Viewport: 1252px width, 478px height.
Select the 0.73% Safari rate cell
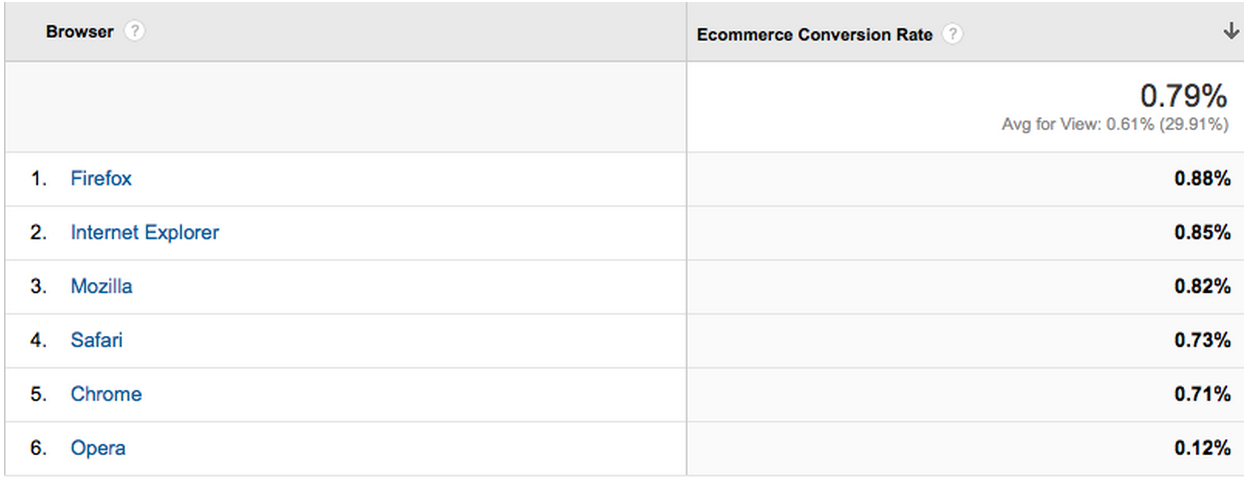[1202, 341]
